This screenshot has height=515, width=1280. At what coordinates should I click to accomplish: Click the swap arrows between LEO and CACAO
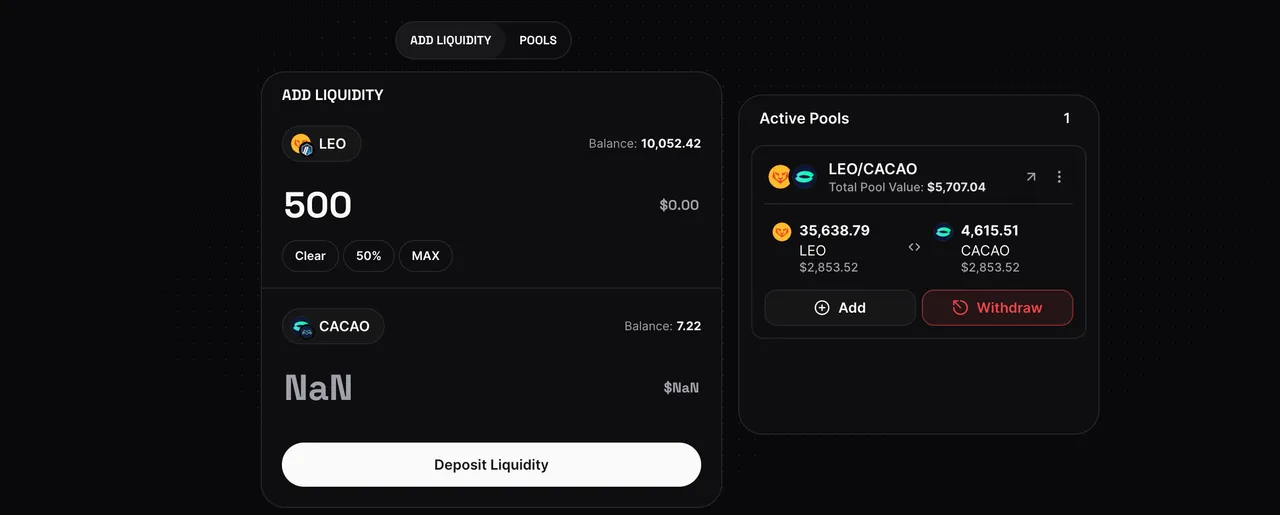click(x=914, y=247)
